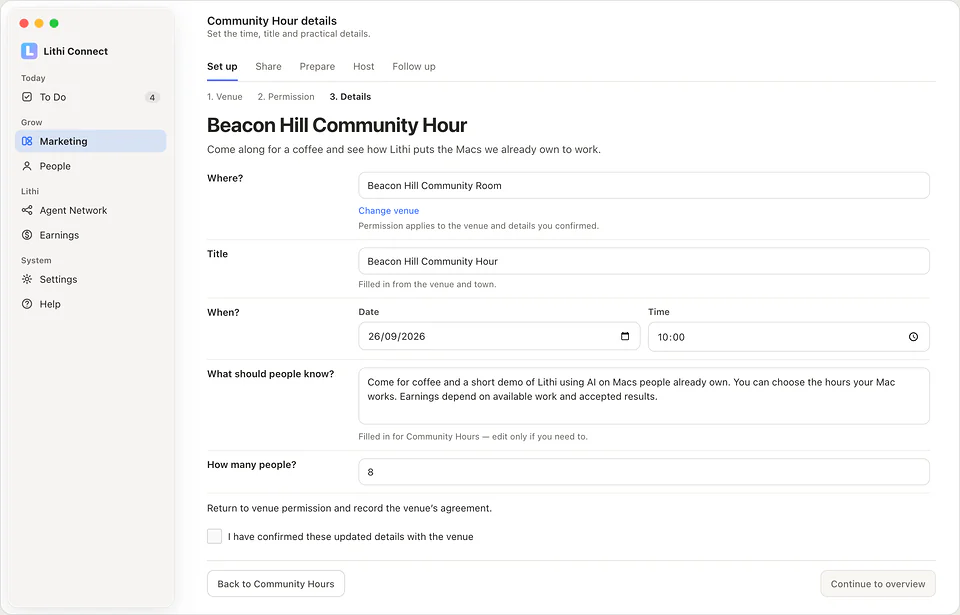Click the What should people know text area
The image size is (960, 615).
pyautogui.click(x=643, y=396)
